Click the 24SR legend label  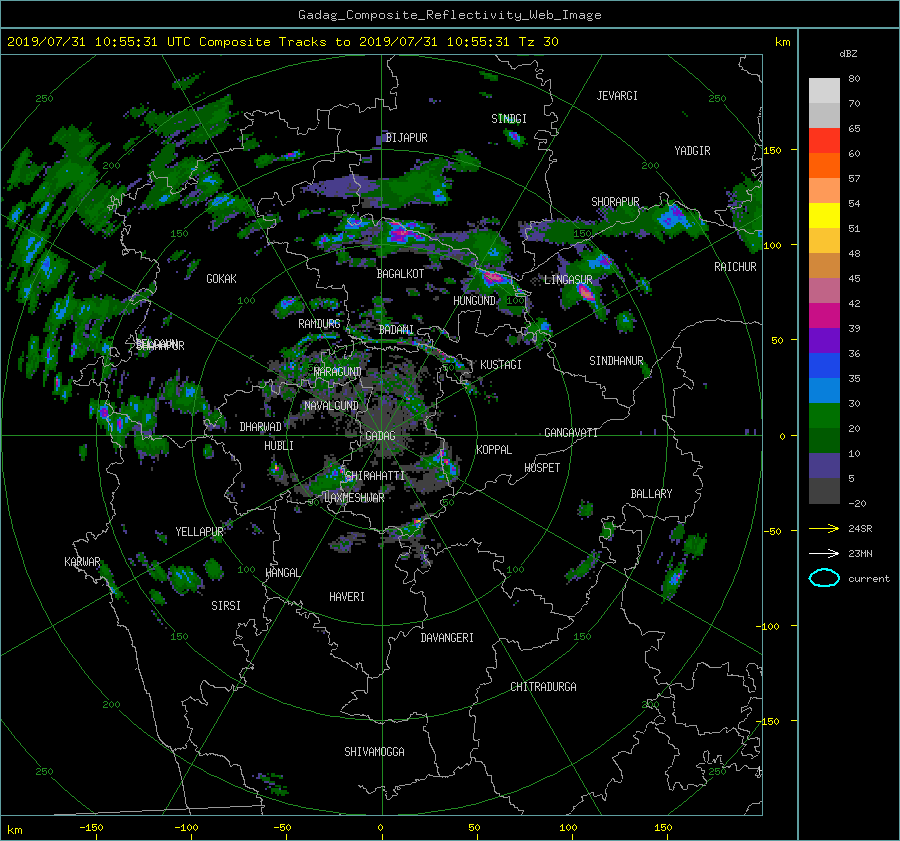click(x=860, y=529)
